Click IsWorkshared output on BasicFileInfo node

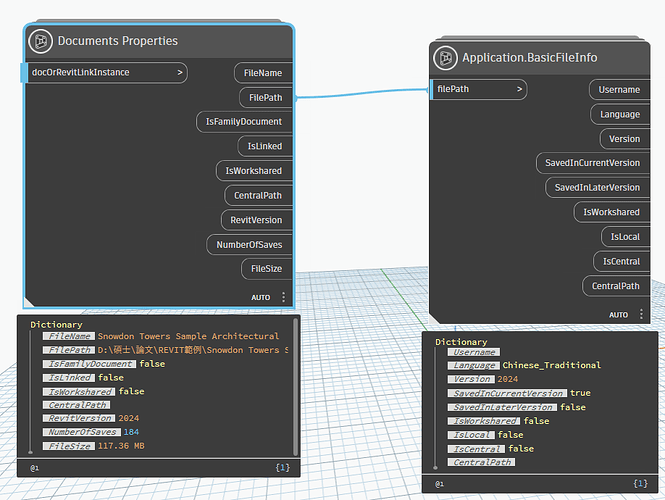[612, 212]
